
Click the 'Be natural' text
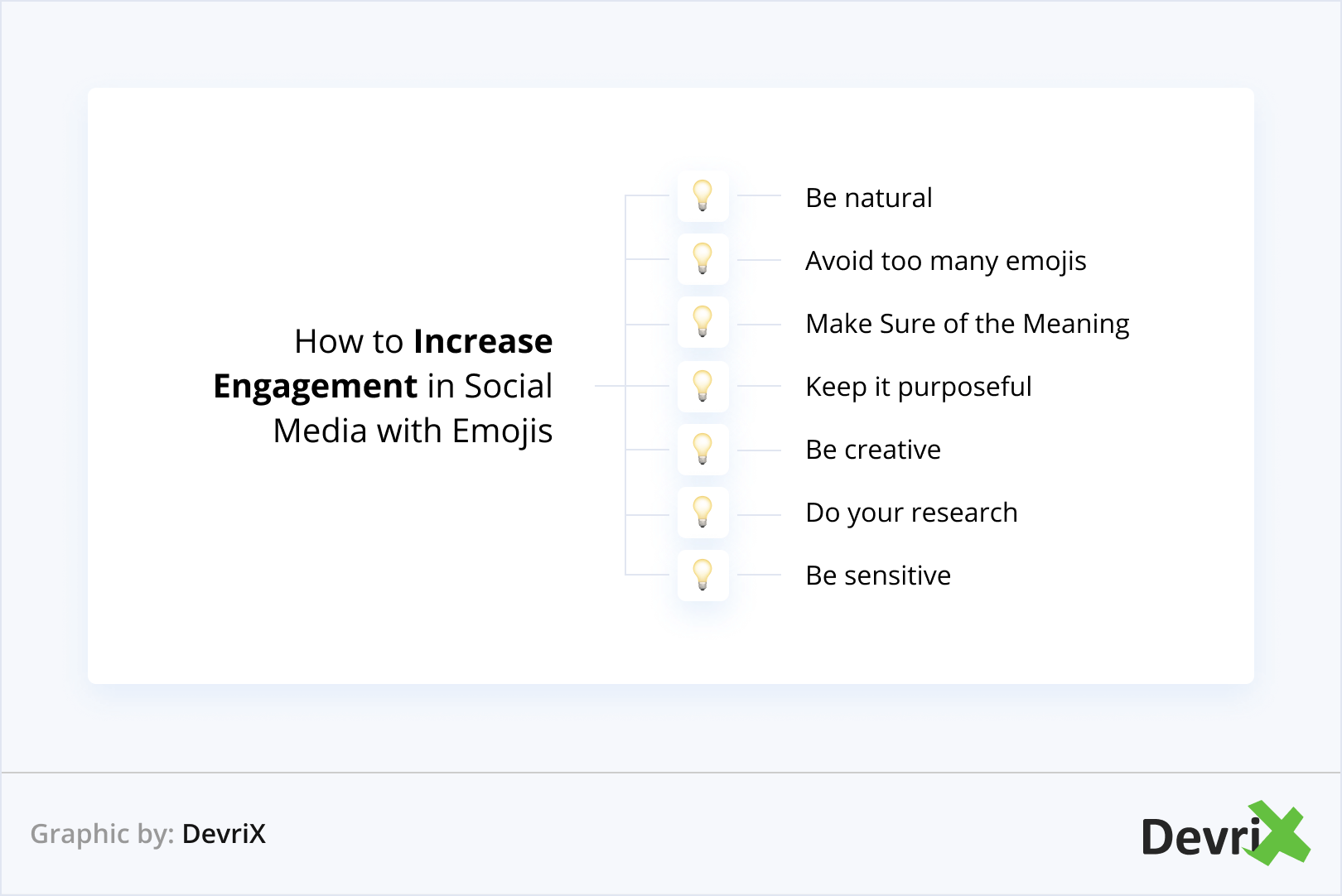point(868,198)
